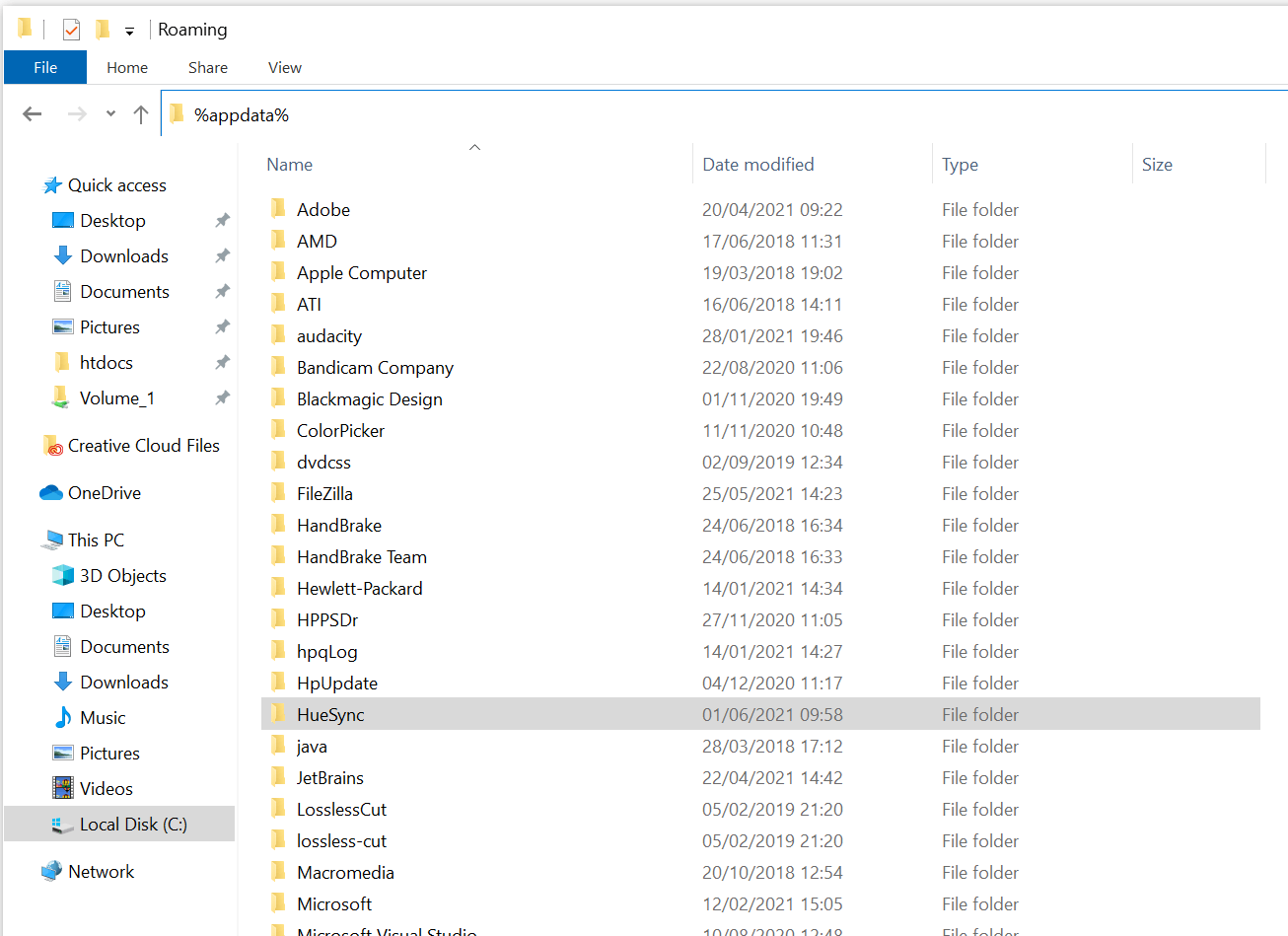
Task: Select the Hewlett-Packard folder
Action: tap(360, 588)
